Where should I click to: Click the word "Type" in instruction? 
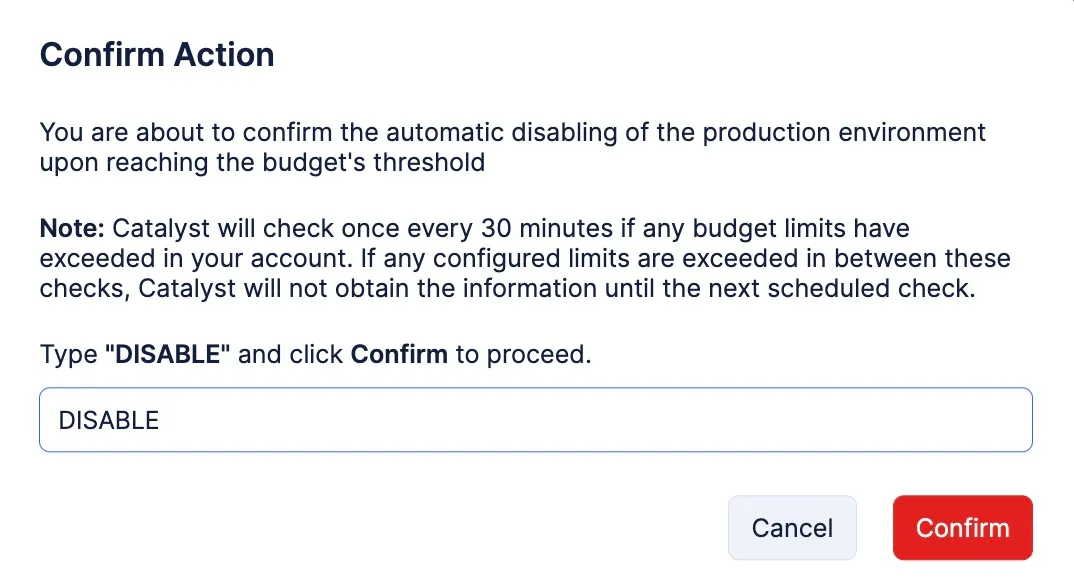pos(68,354)
